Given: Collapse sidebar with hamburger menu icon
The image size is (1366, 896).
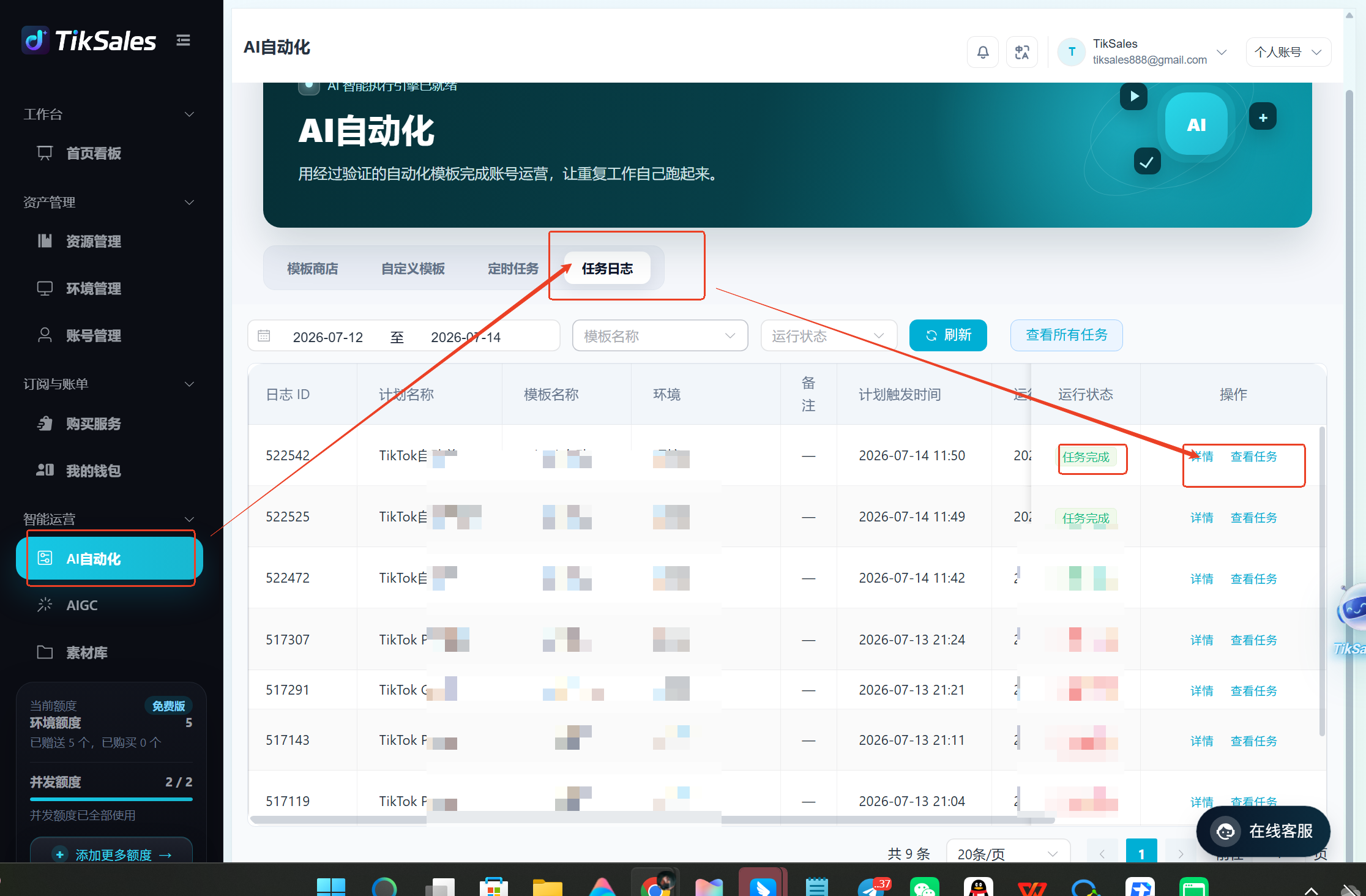Looking at the screenshot, I should point(183,40).
